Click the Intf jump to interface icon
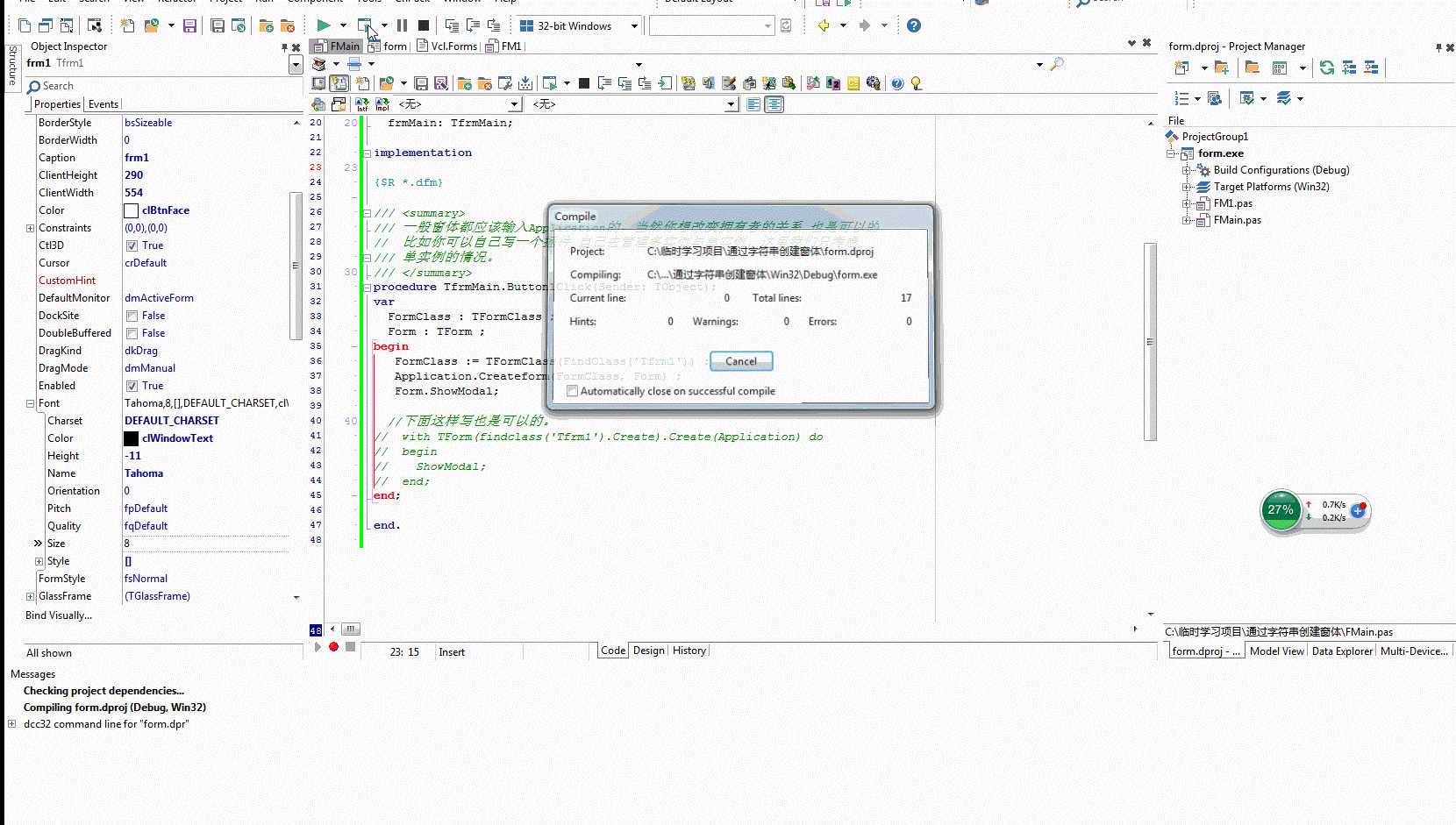The height and width of the screenshot is (825, 1456). coord(361,104)
